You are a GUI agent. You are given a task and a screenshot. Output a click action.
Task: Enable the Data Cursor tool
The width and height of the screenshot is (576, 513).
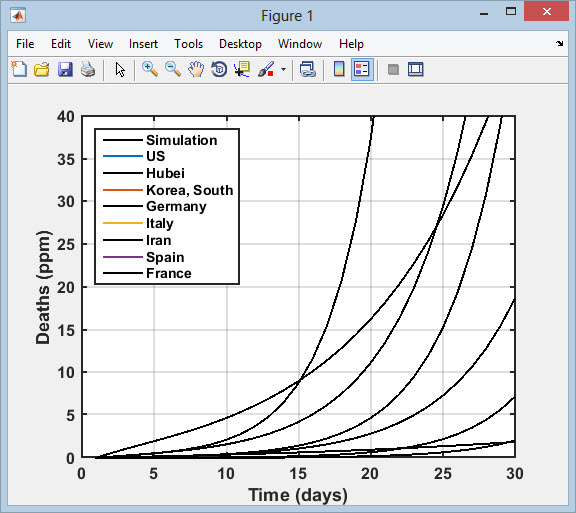coord(242,69)
